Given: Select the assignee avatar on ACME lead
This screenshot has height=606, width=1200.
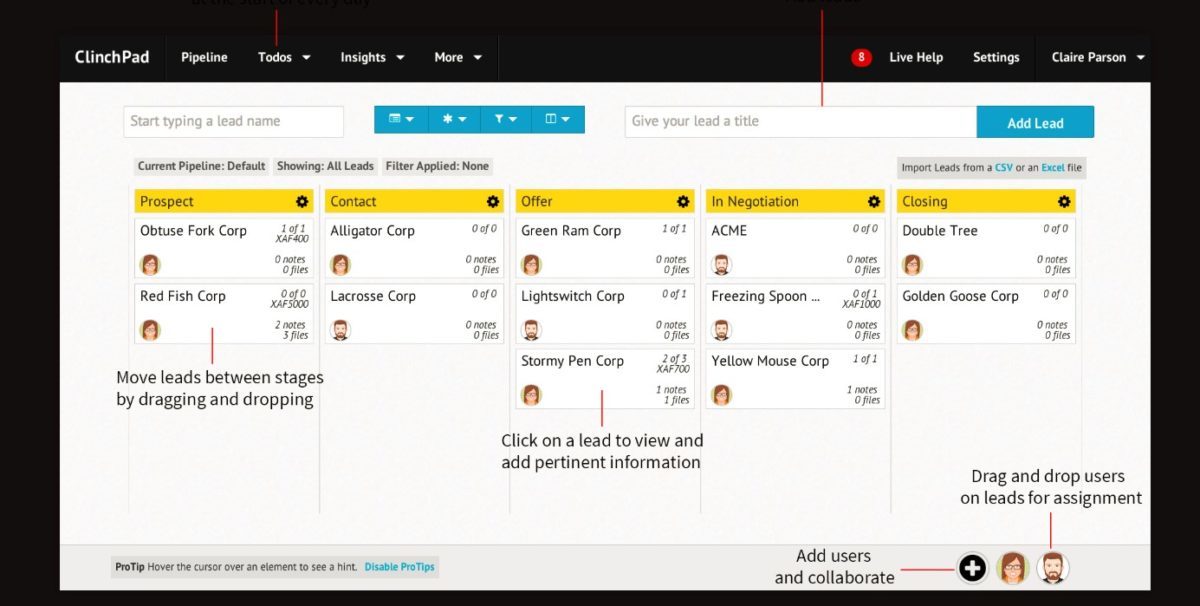Looking at the screenshot, I should coord(723,264).
